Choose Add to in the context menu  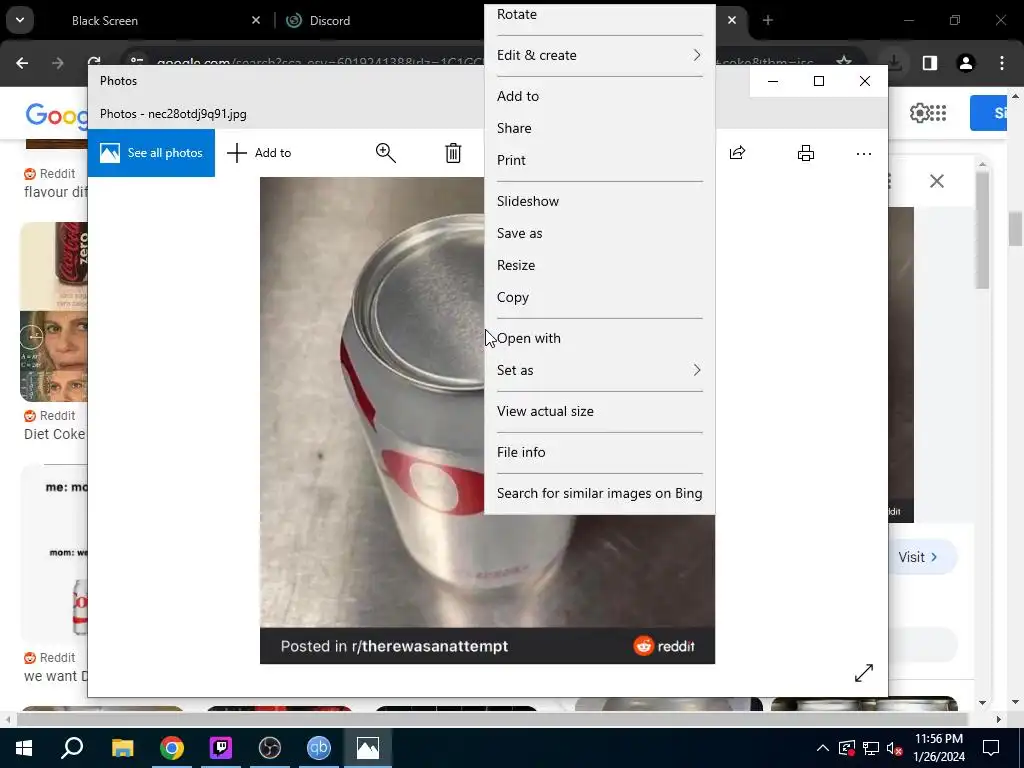point(599,96)
